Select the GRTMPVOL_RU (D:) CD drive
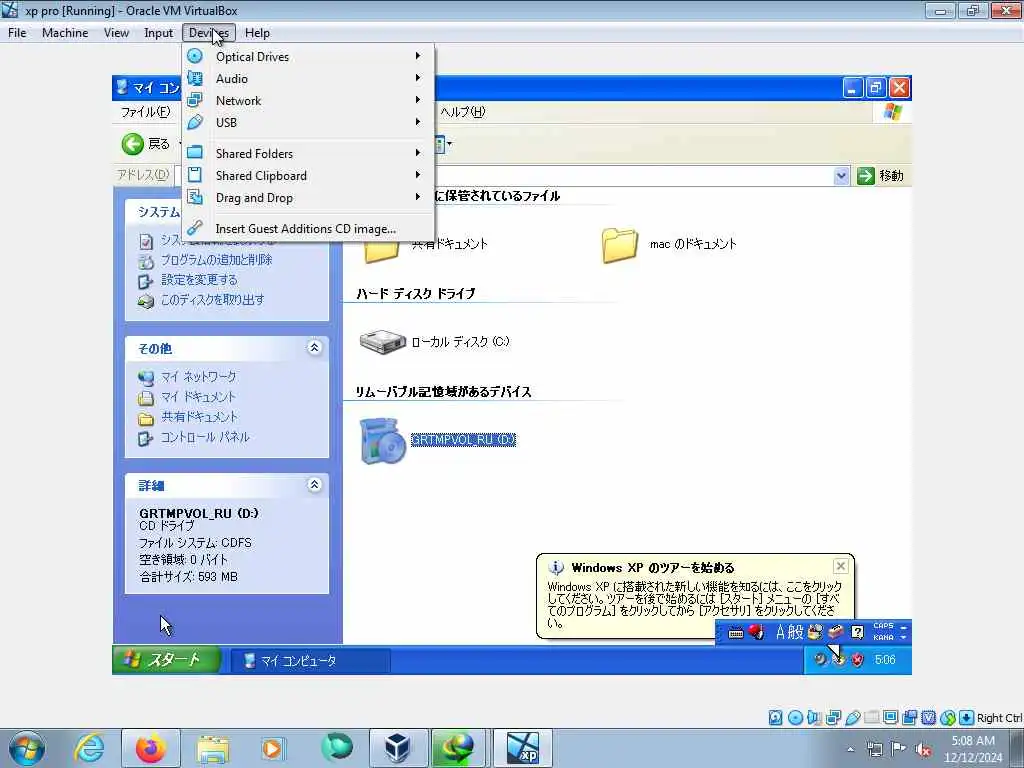 [x=438, y=440]
